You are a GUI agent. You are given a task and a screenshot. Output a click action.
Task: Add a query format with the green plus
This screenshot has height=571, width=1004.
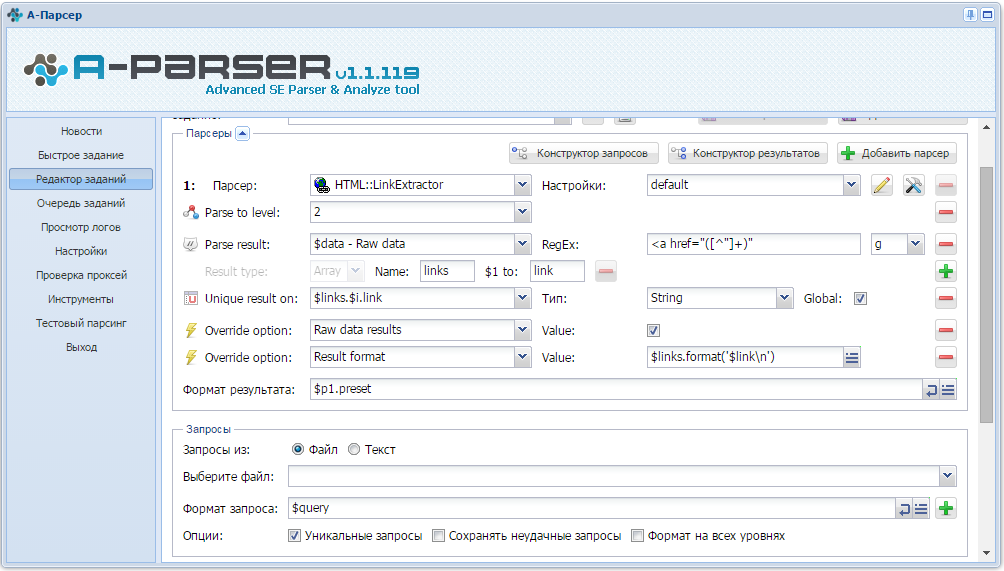point(946,509)
